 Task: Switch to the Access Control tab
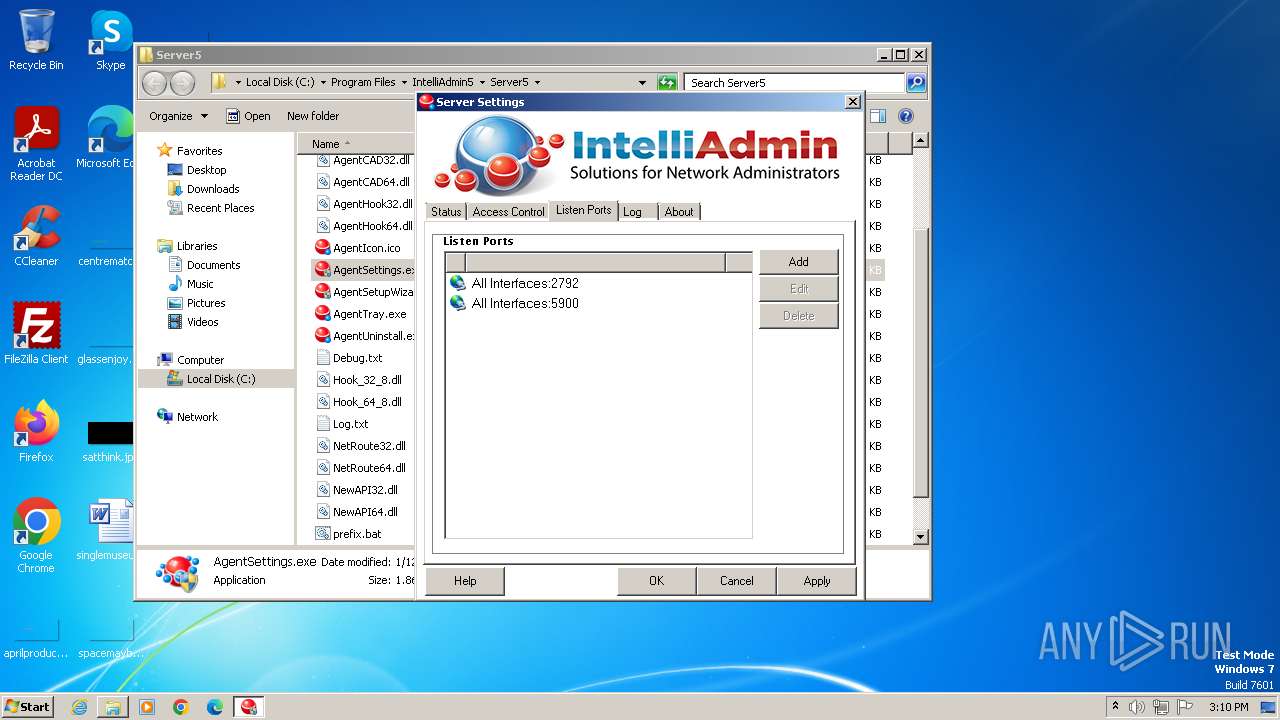click(x=508, y=212)
